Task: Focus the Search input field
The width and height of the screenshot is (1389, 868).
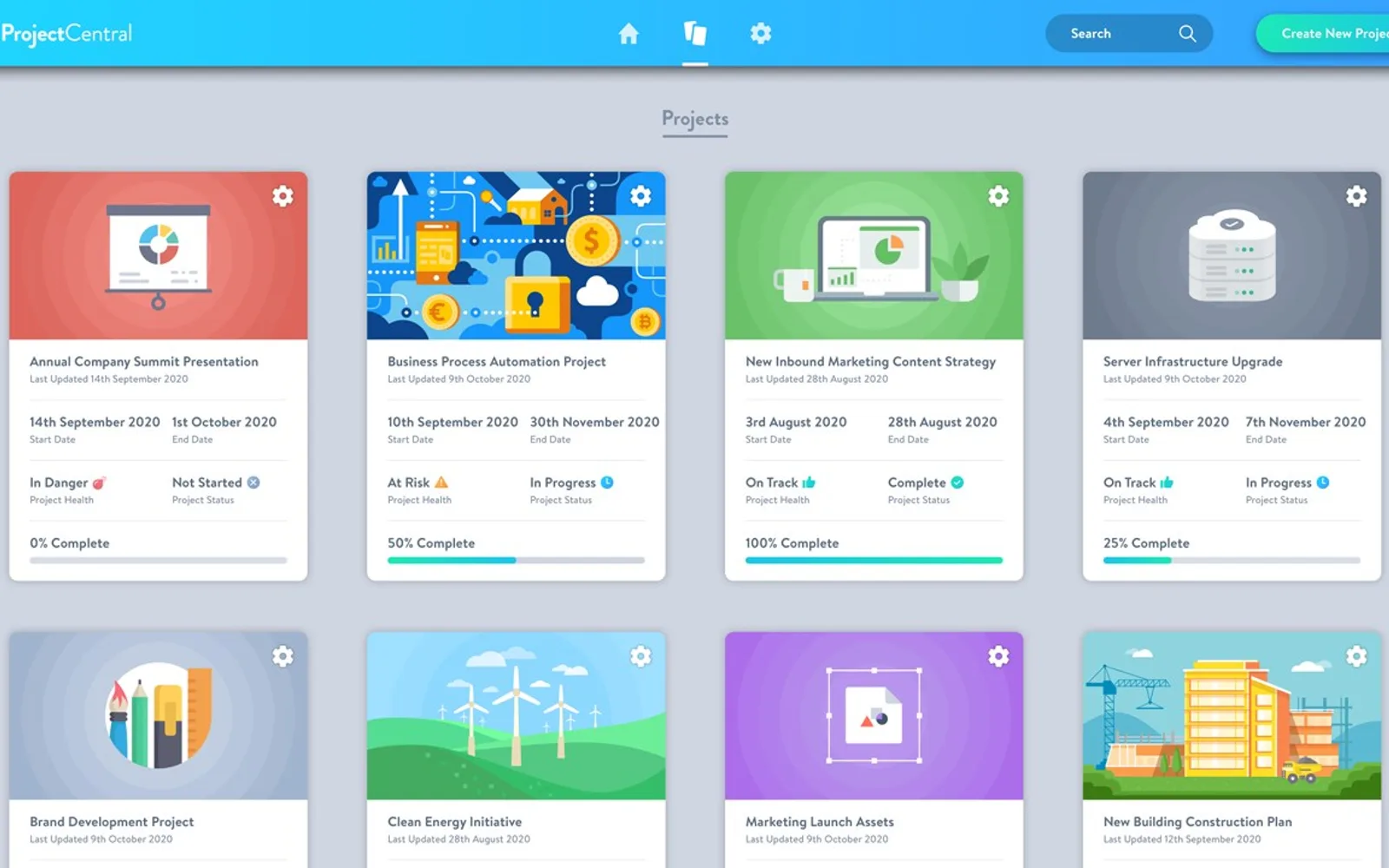Action: click(x=1129, y=34)
